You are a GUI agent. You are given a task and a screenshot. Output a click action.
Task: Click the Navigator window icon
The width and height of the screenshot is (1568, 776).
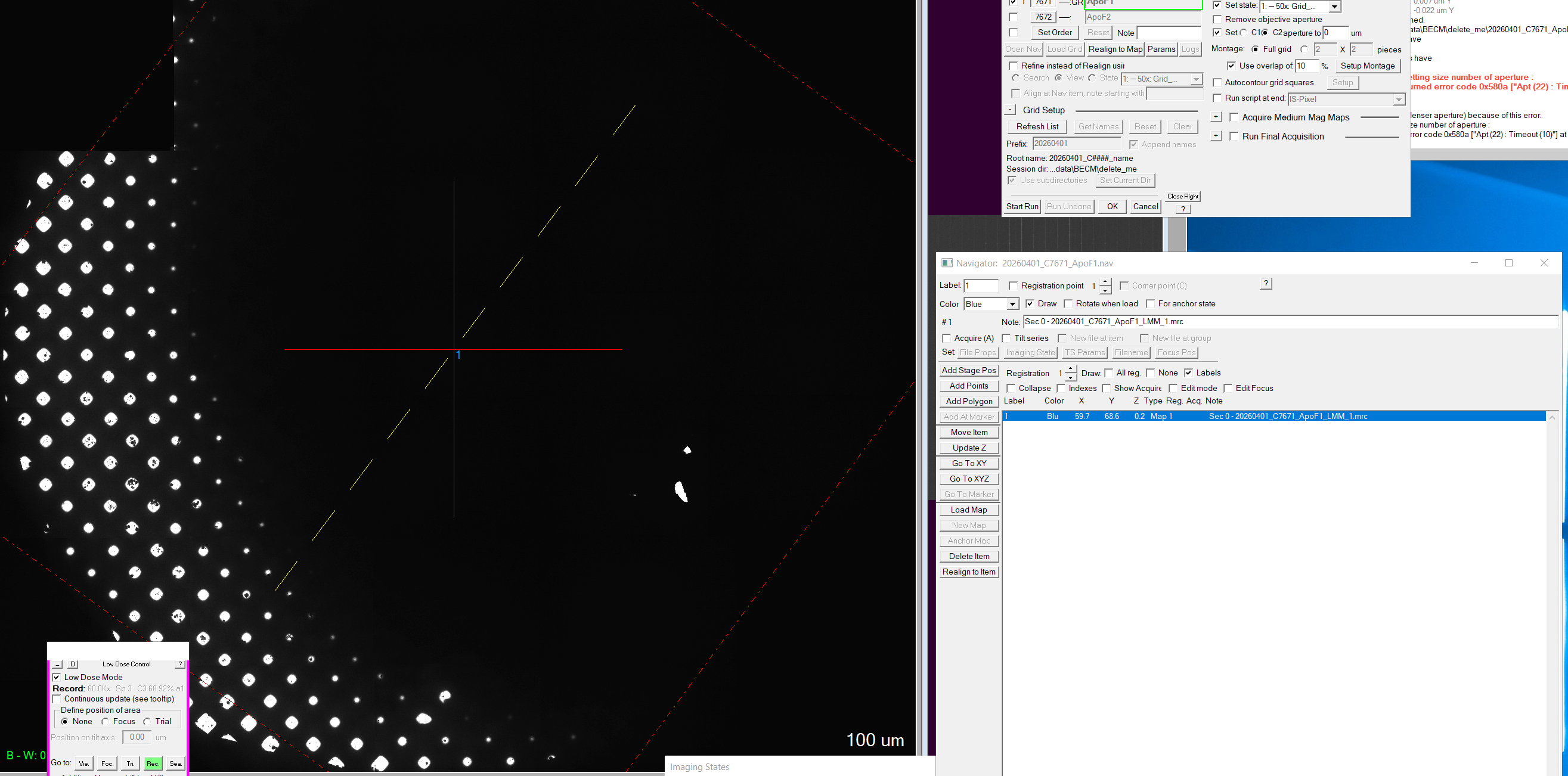point(947,263)
